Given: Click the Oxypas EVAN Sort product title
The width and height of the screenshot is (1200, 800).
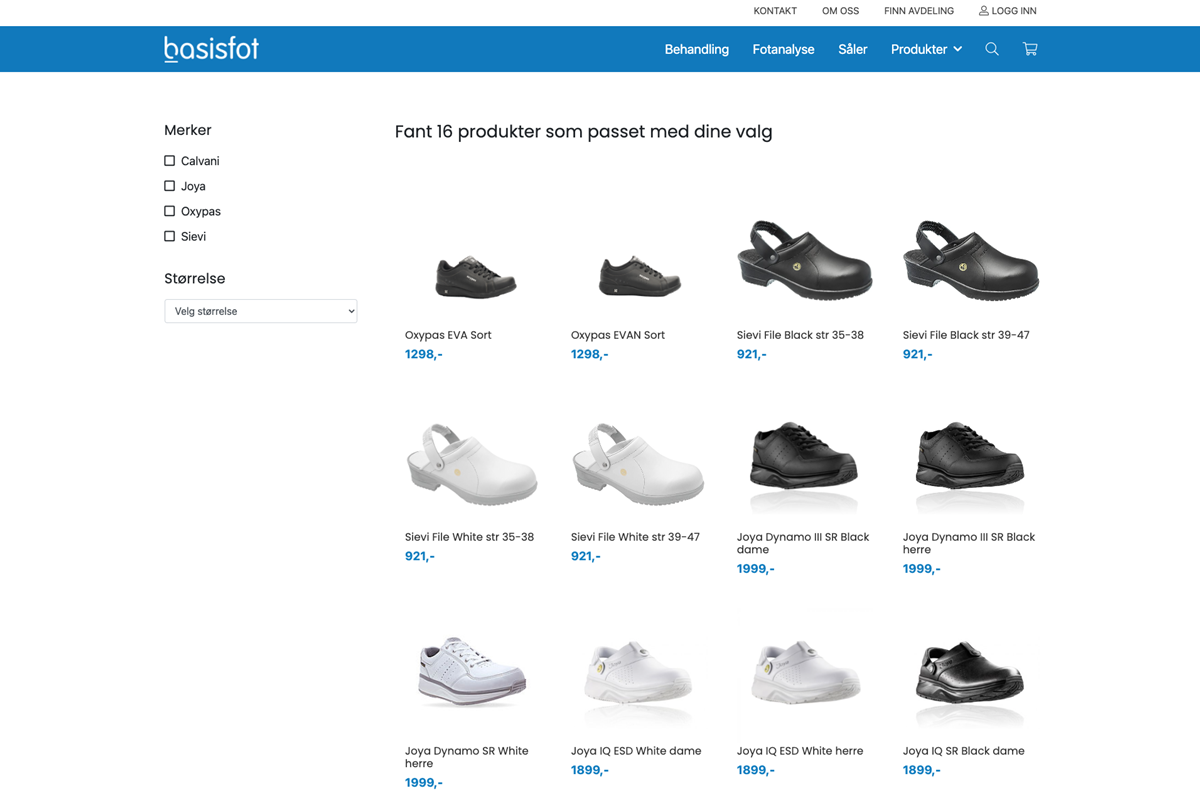Looking at the screenshot, I should [618, 335].
